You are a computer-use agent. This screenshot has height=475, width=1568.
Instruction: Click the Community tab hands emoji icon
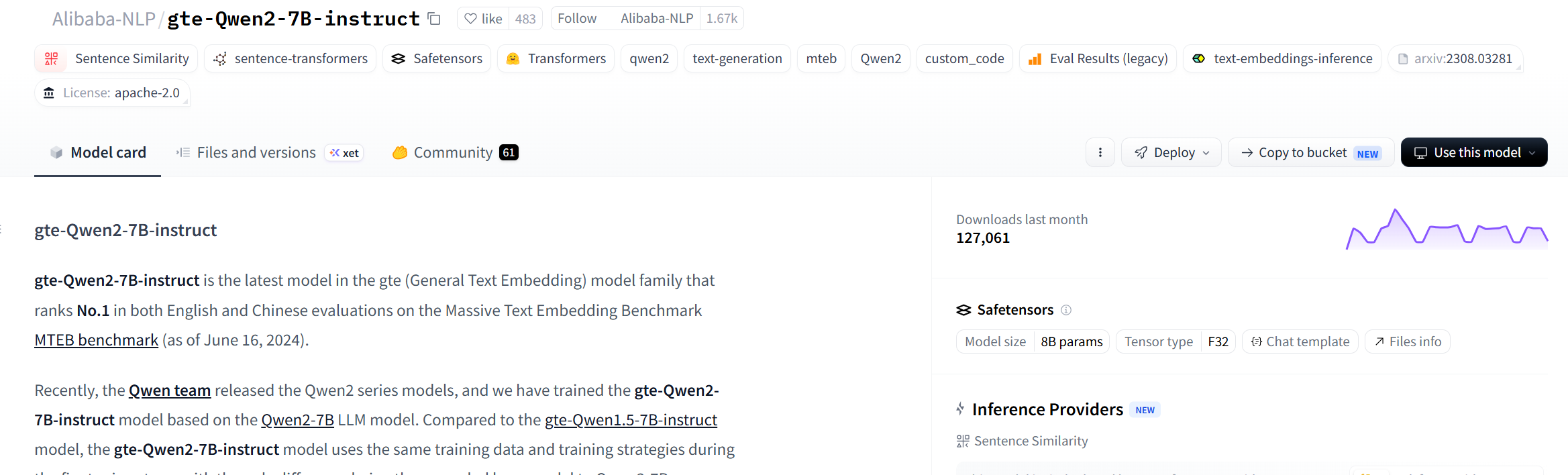(400, 153)
